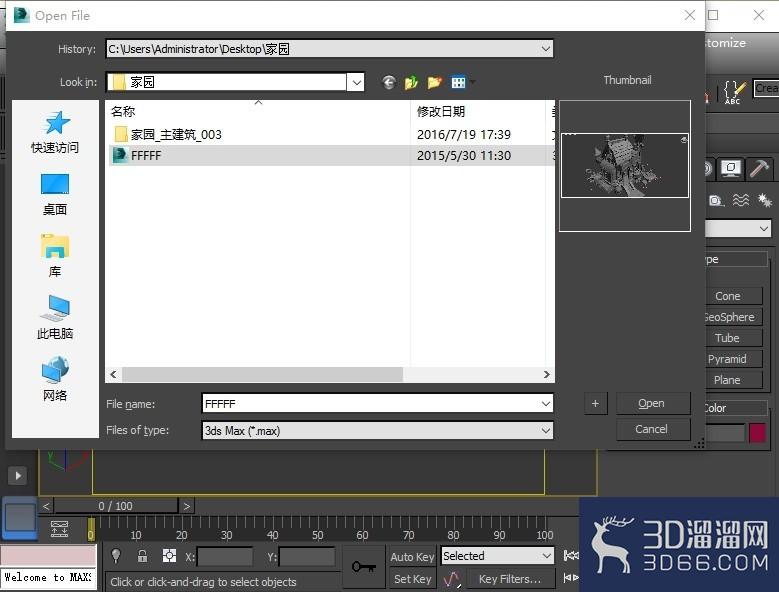Open Network (网络) shortcut
Viewport: 779px width, 592px height.
tap(55, 379)
